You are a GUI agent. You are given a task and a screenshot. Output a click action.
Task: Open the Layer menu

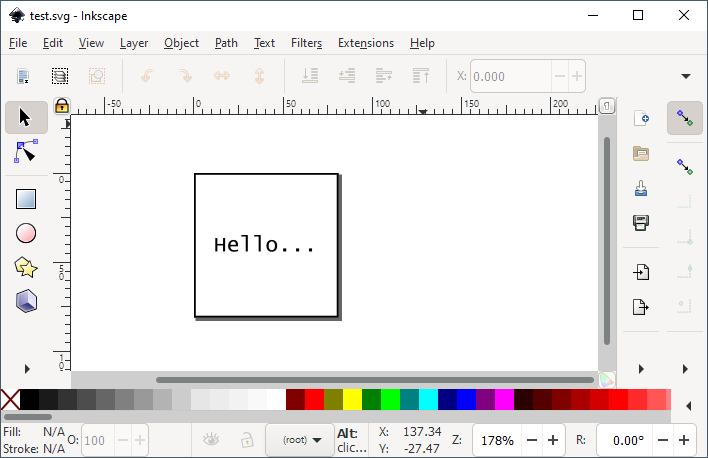[134, 43]
